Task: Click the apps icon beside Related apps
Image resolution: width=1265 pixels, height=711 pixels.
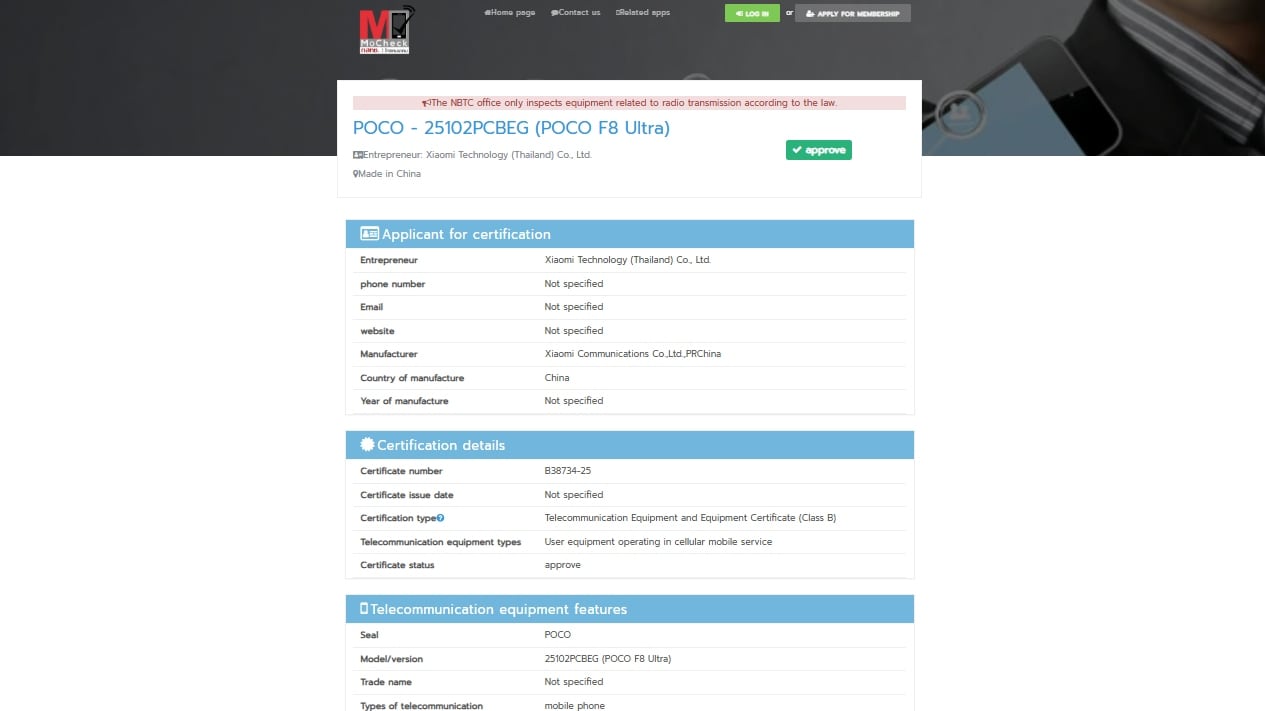Action: click(x=619, y=12)
